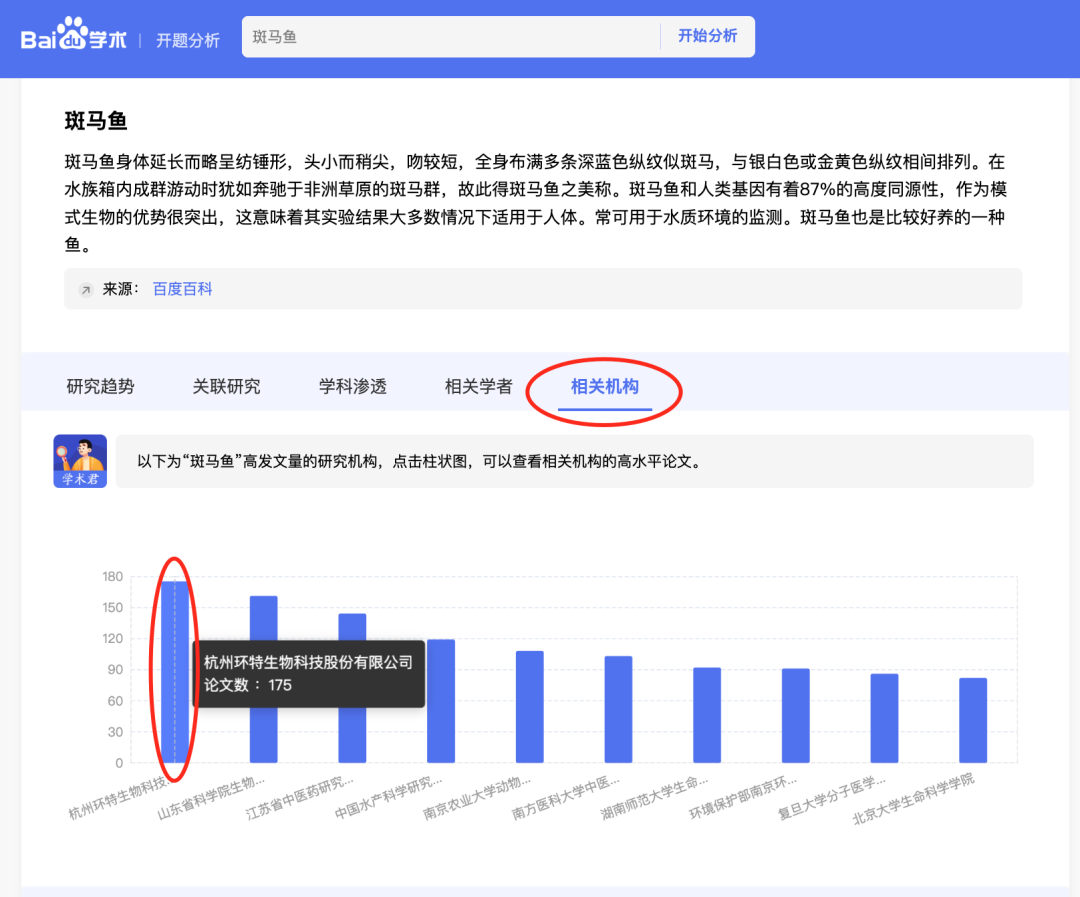Click the 湖南师范大学生命 bar
This screenshot has width=1080, height=897.
(707, 715)
